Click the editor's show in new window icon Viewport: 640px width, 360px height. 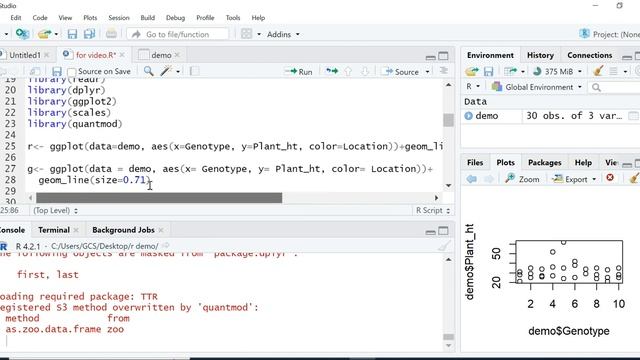35,71
